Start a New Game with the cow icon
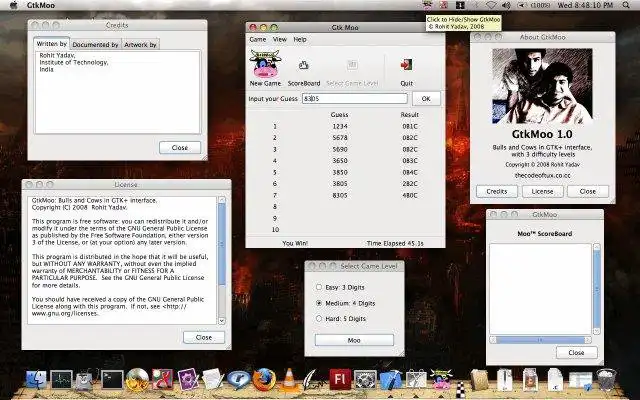 coord(265,64)
